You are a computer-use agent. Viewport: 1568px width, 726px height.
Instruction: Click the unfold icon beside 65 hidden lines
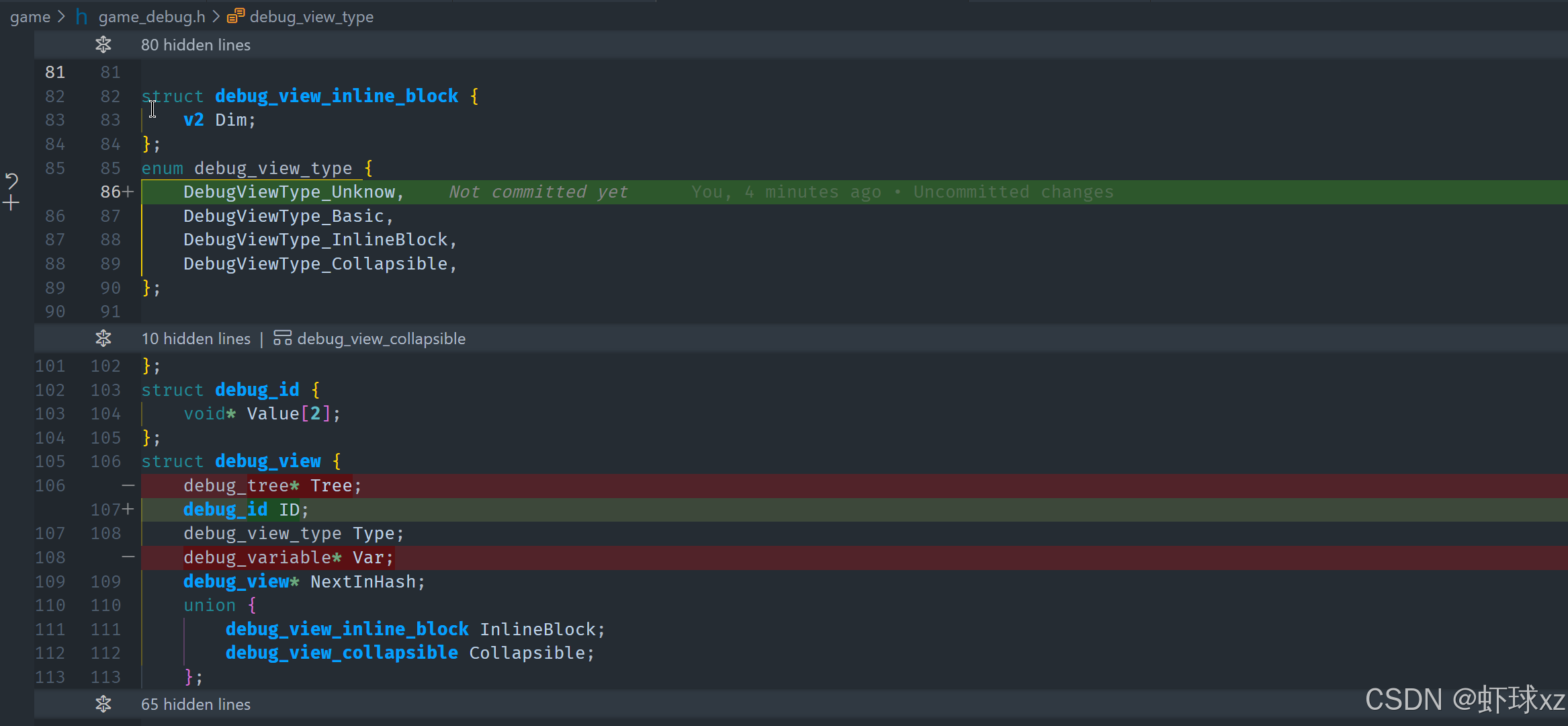(103, 704)
